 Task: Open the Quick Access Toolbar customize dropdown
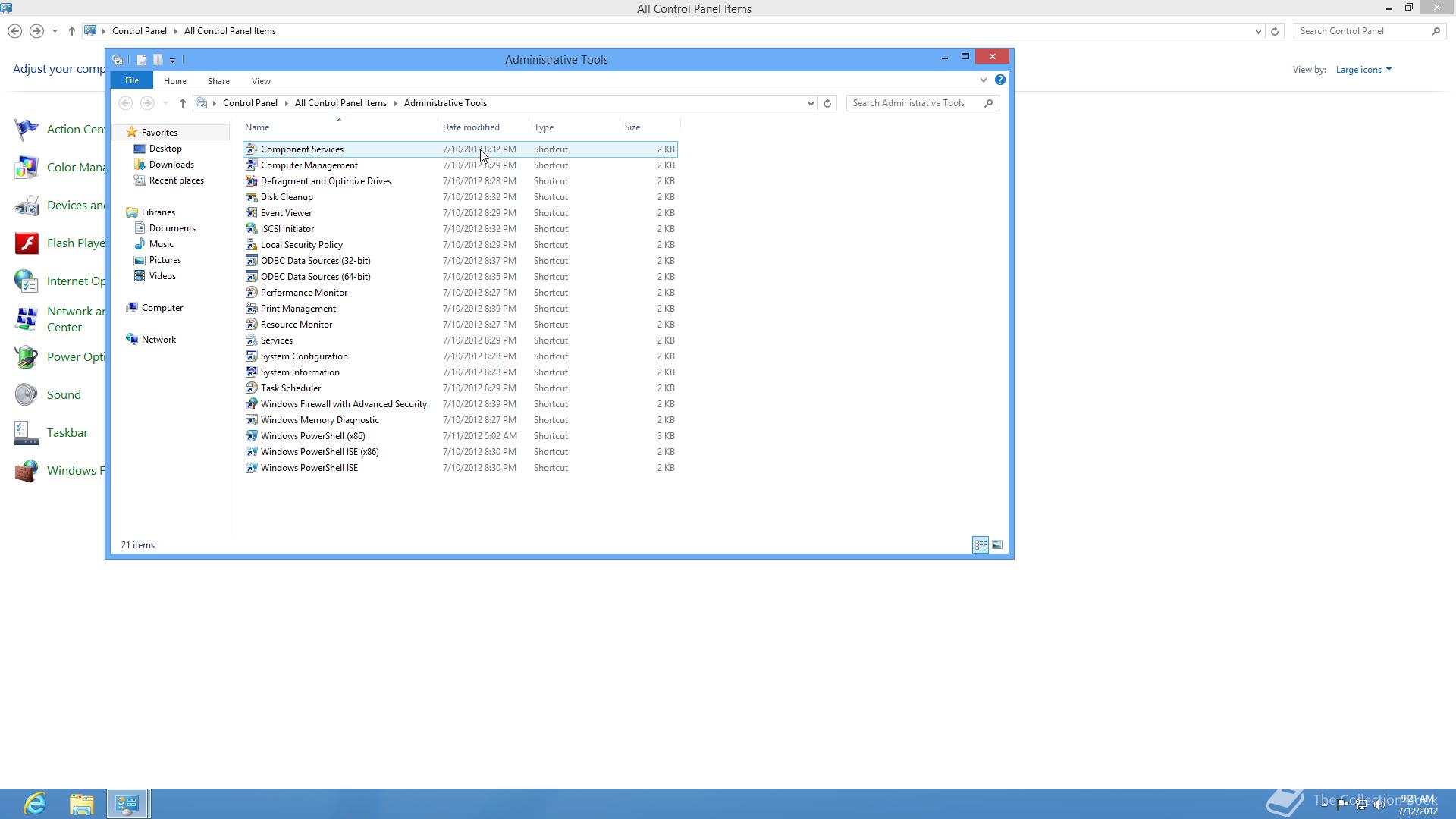[x=173, y=60]
